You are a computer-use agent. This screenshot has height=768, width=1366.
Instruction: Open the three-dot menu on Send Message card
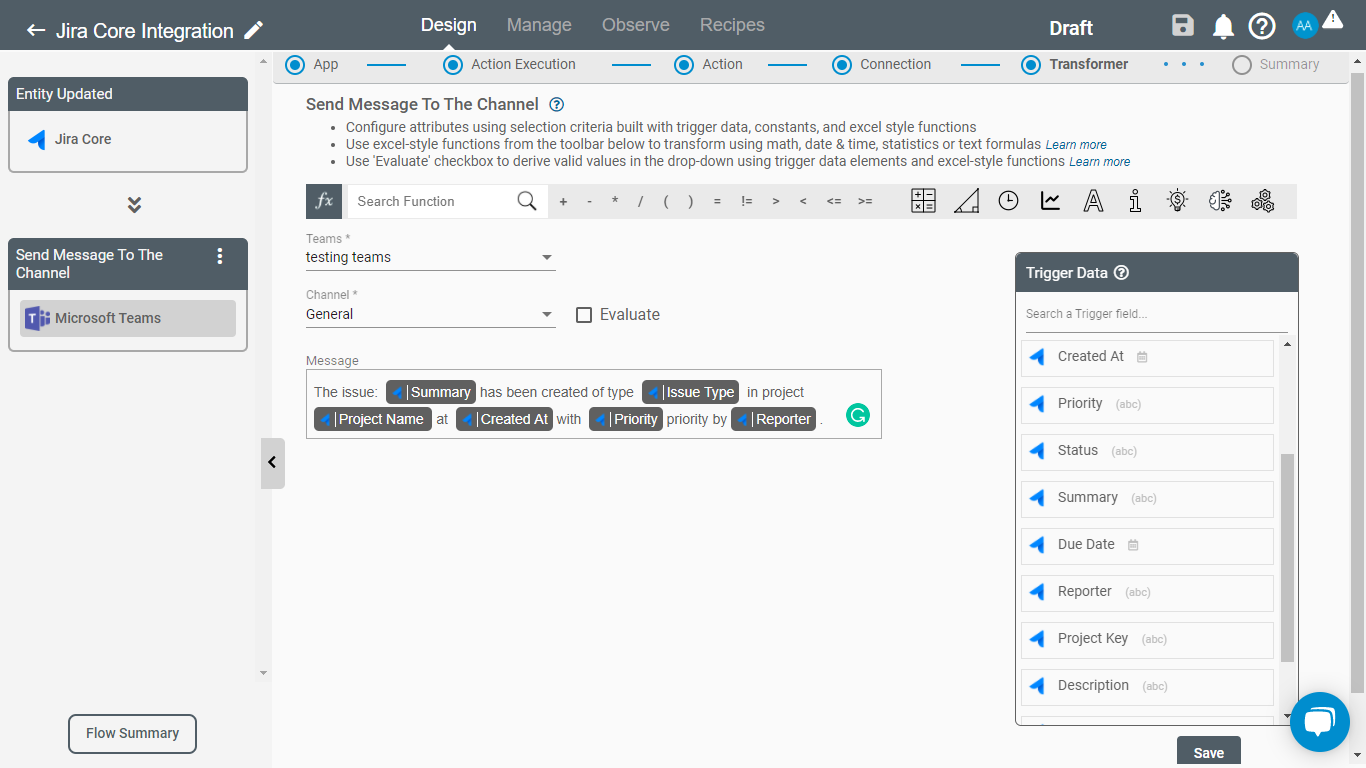coord(220,256)
